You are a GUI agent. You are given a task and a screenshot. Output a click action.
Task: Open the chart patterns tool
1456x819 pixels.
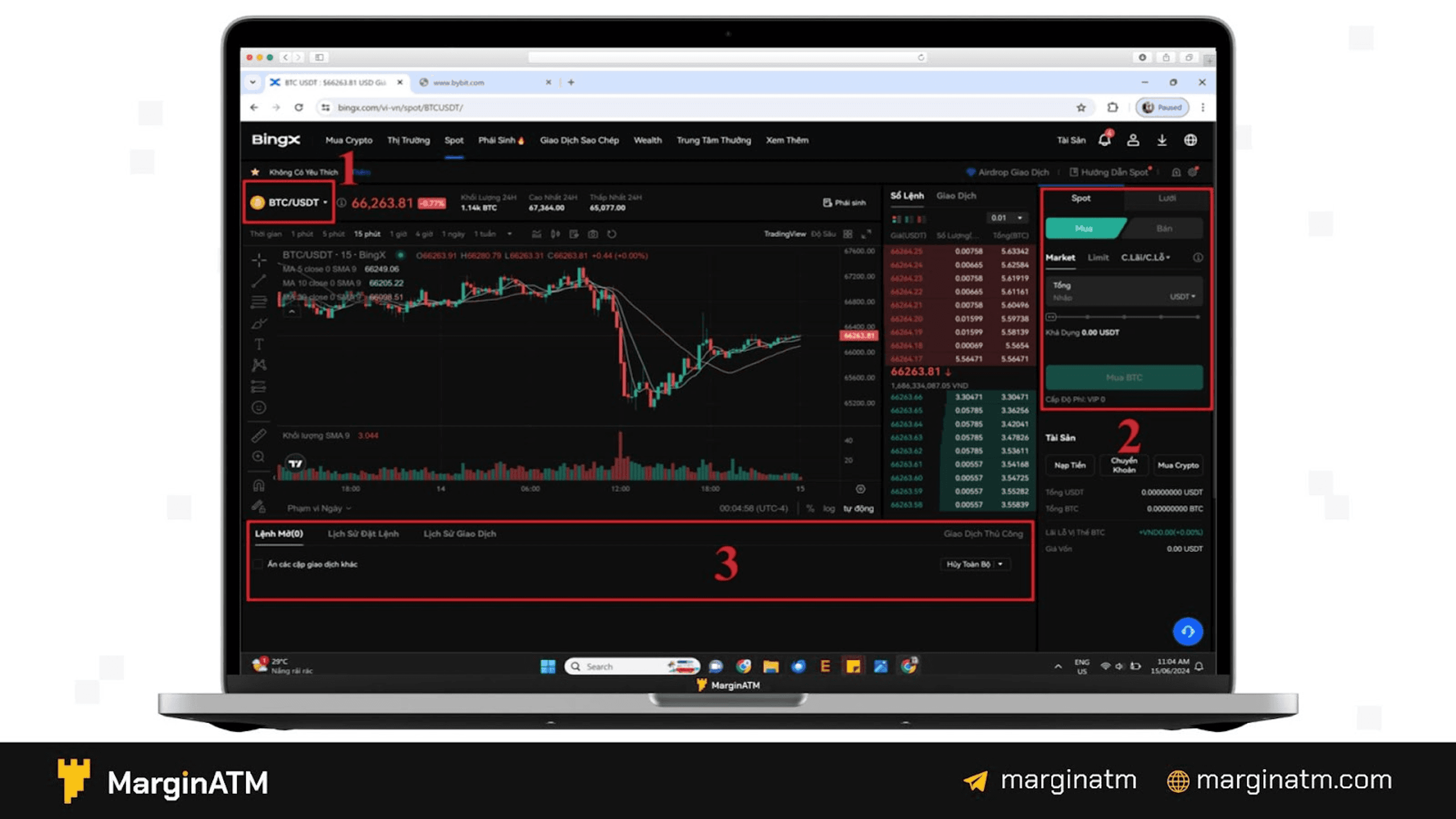coord(259,365)
